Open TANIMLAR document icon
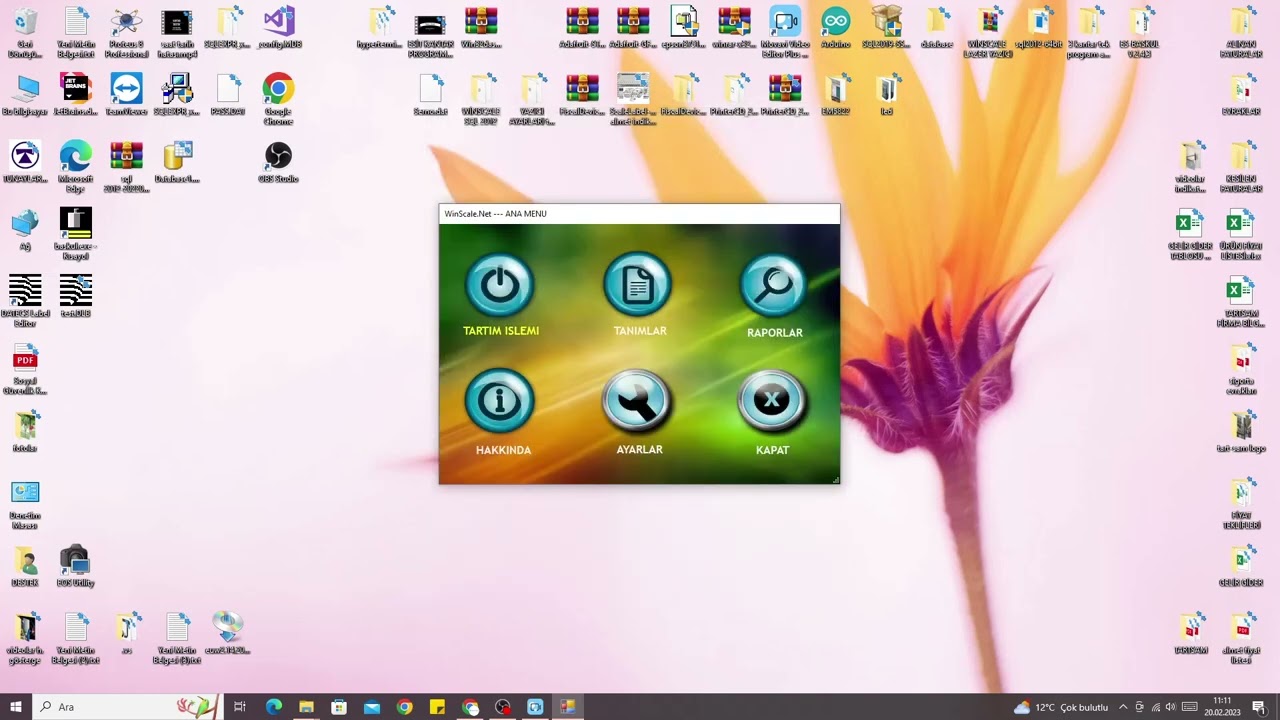This screenshot has height=720, width=1280. pyautogui.click(x=638, y=286)
